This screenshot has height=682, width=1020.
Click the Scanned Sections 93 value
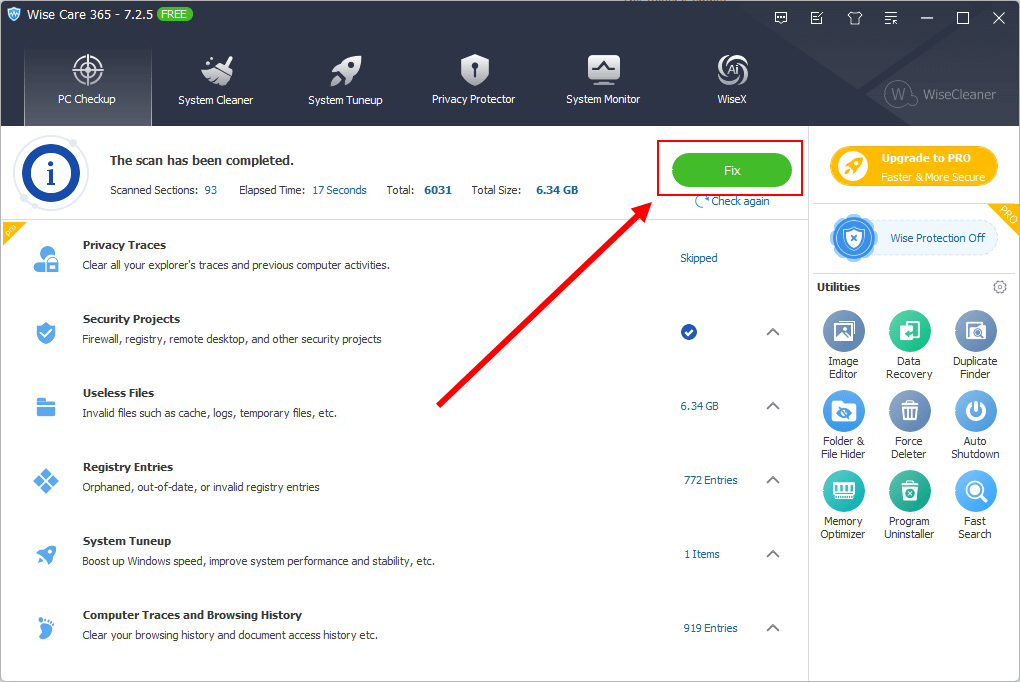[211, 190]
